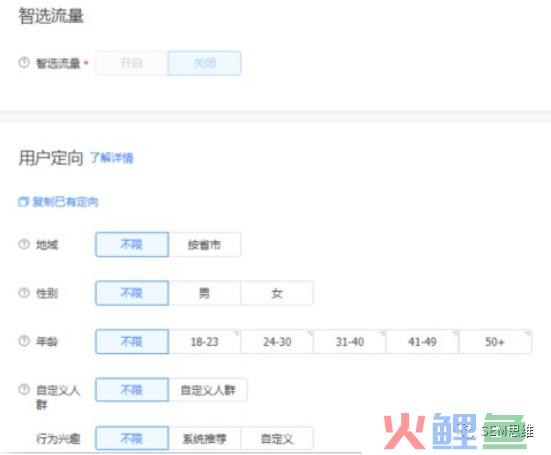Click 复制已有定向 link
This screenshot has width=551, height=455.
[65, 202]
